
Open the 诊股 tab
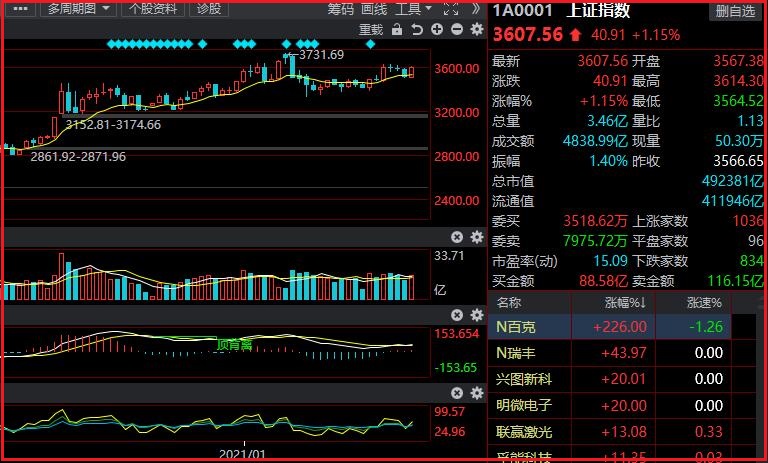(x=209, y=9)
